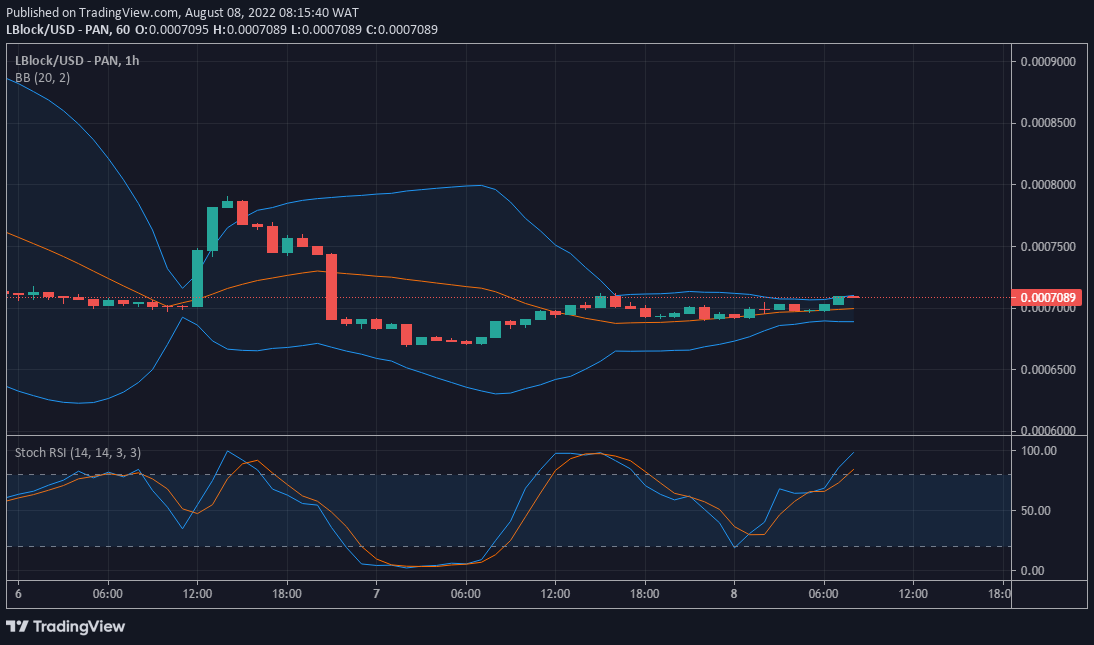Click the header O:0.0007095 open value
Screen dimensions: 1094x645
(x=174, y=29)
